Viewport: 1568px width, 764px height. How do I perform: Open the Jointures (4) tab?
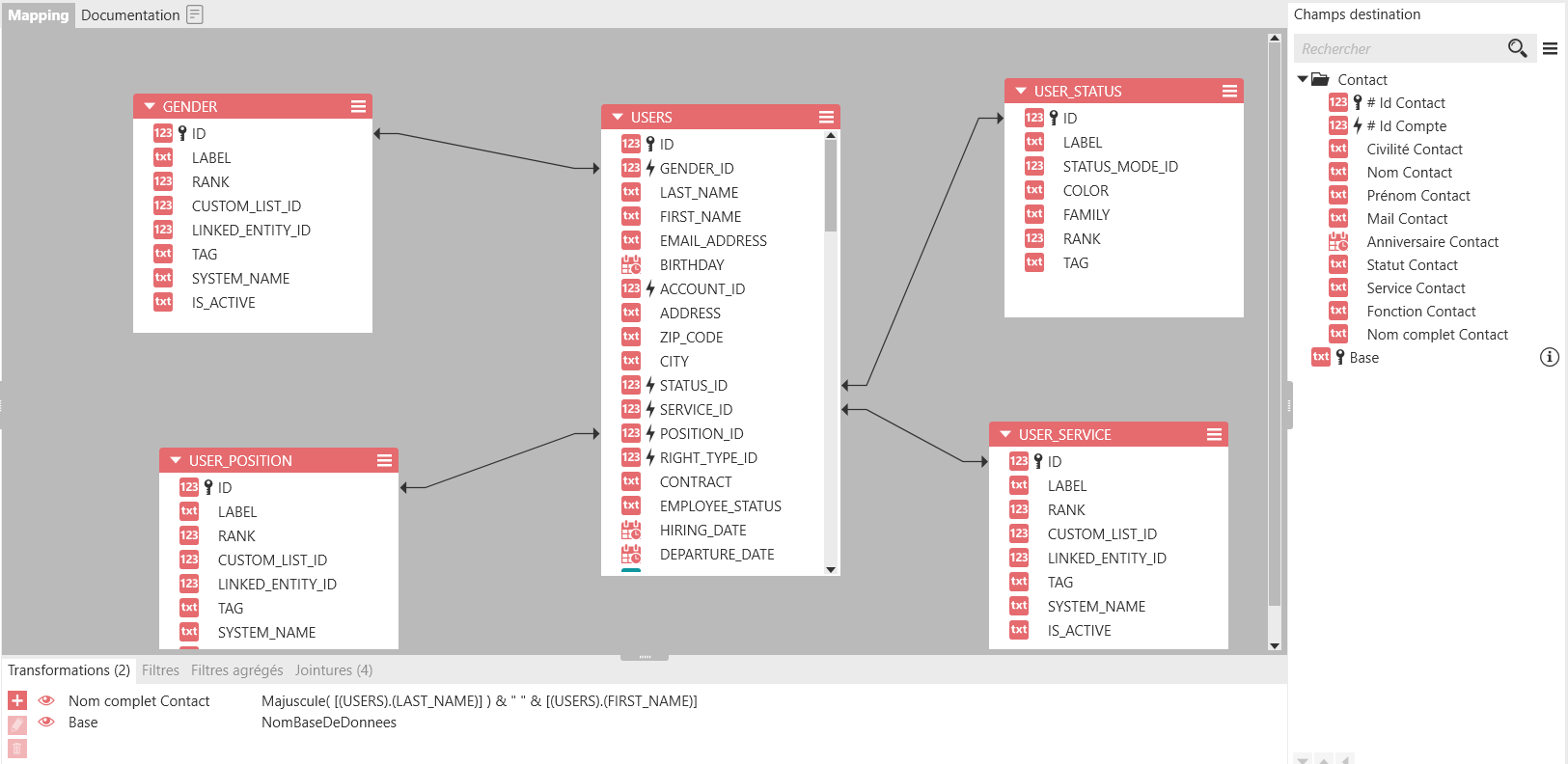(333, 669)
